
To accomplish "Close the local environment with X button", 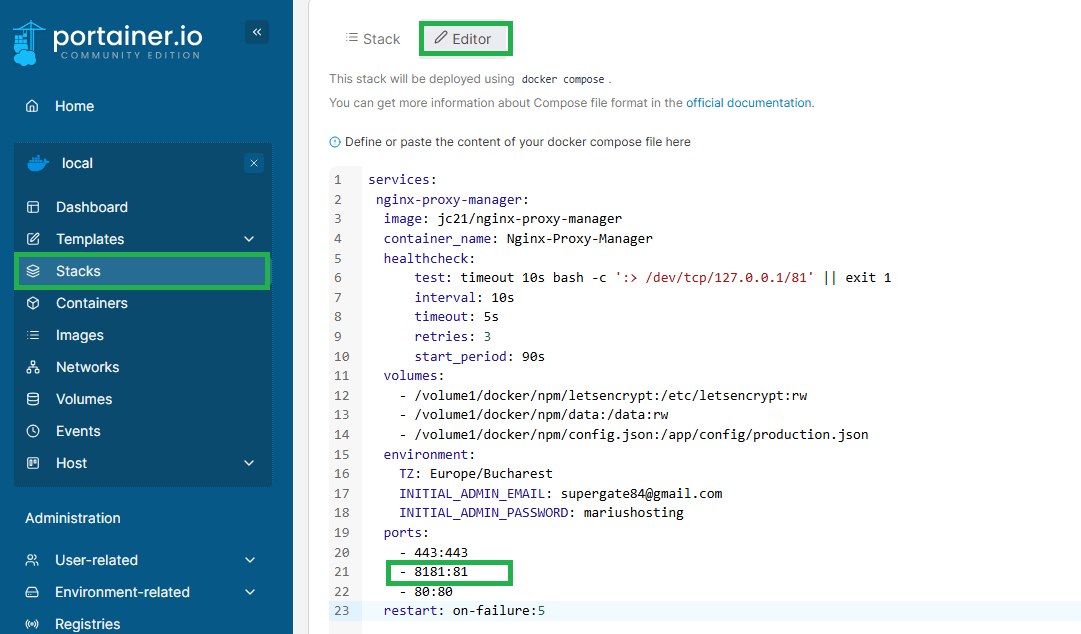I will click(x=254, y=163).
